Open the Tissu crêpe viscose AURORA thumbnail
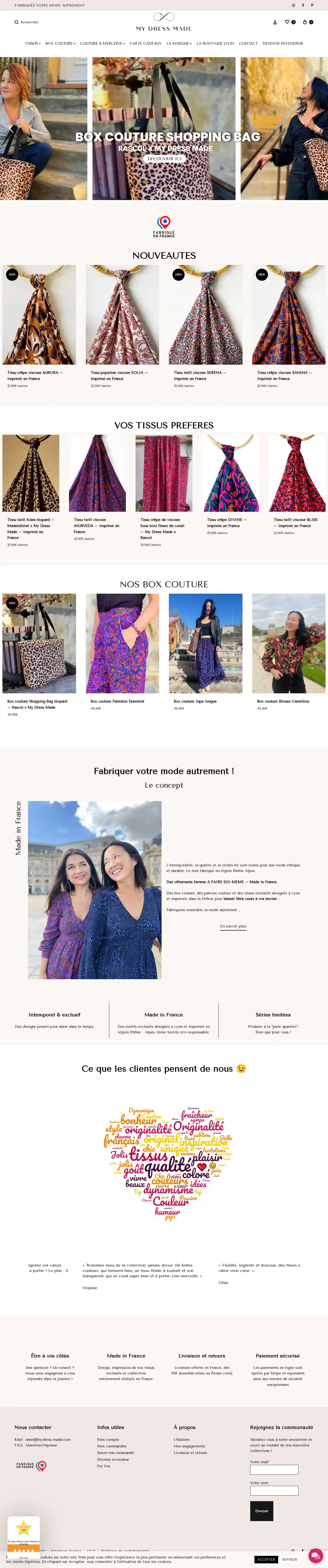 tap(39, 315)
